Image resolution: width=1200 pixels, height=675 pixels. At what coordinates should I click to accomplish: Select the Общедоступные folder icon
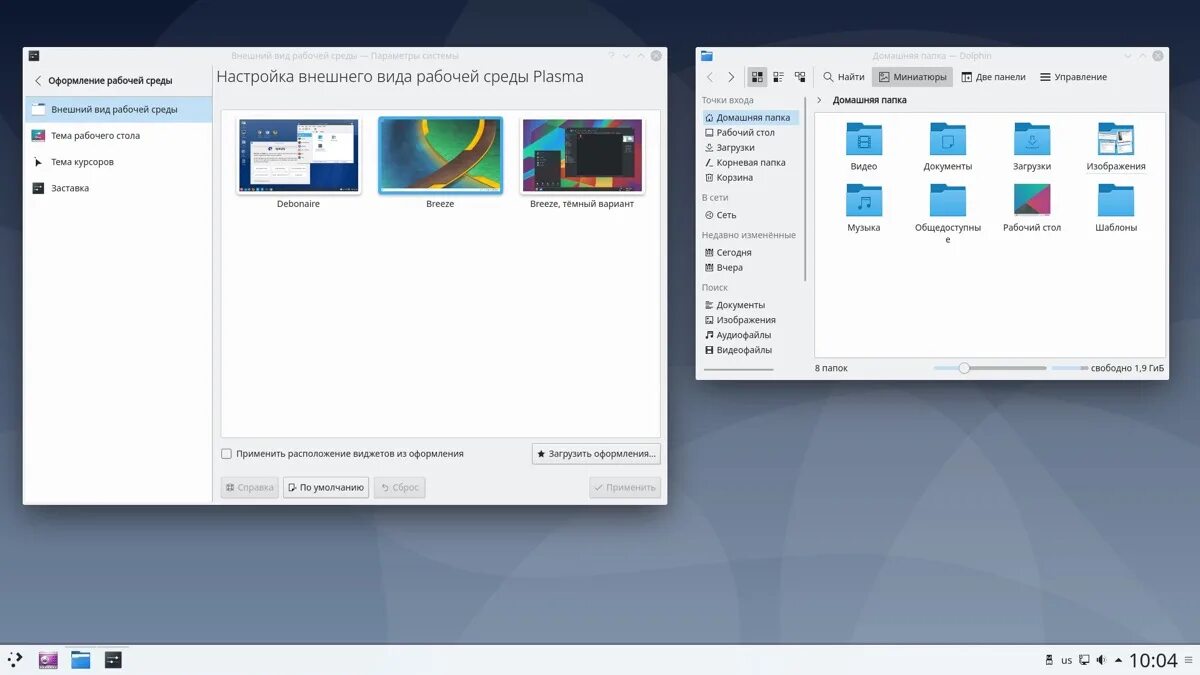click(x=948, y=201)
